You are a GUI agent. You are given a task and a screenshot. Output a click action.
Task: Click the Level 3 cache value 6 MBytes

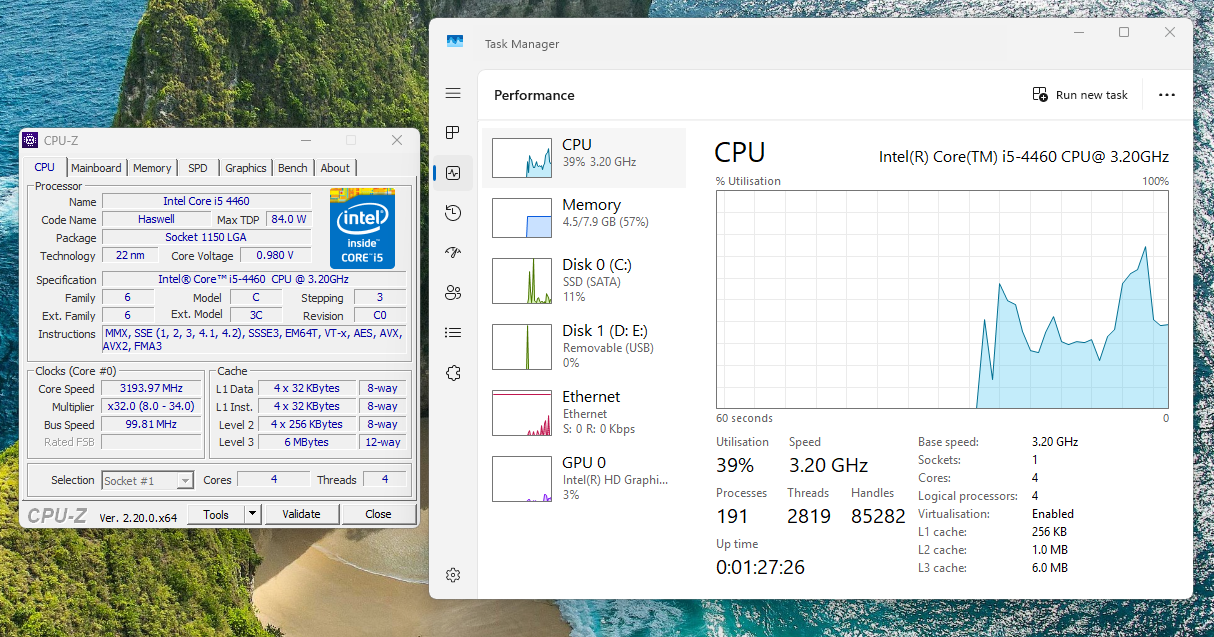coord(307,442)
